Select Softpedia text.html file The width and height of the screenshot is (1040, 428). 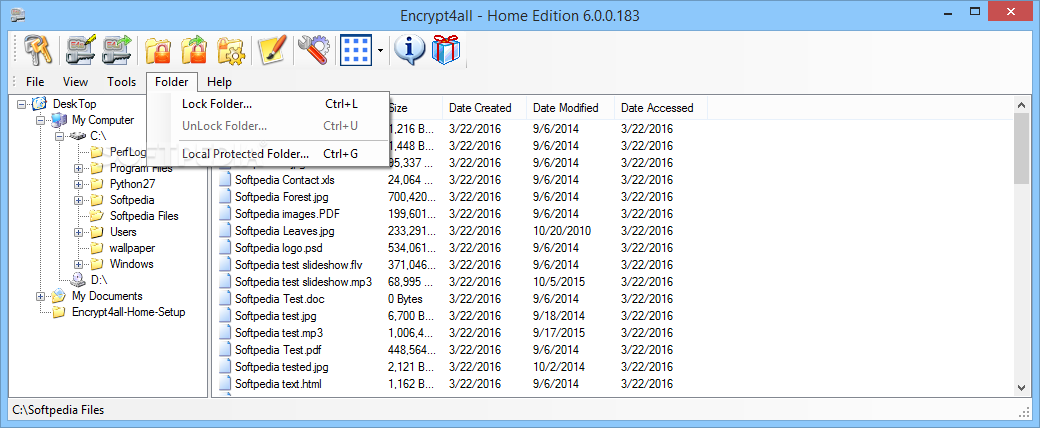click(x=279, y=384)
